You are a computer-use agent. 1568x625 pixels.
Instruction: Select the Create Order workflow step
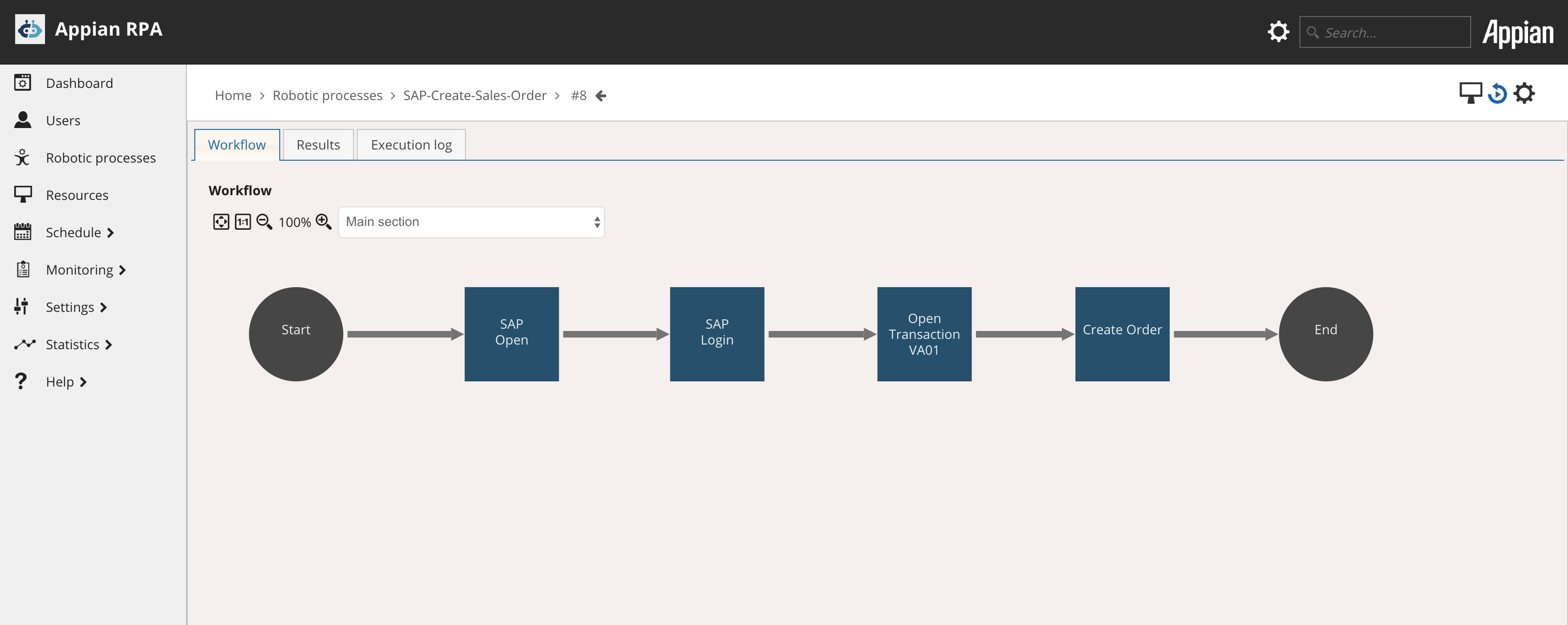click(x=1123, y=334)
